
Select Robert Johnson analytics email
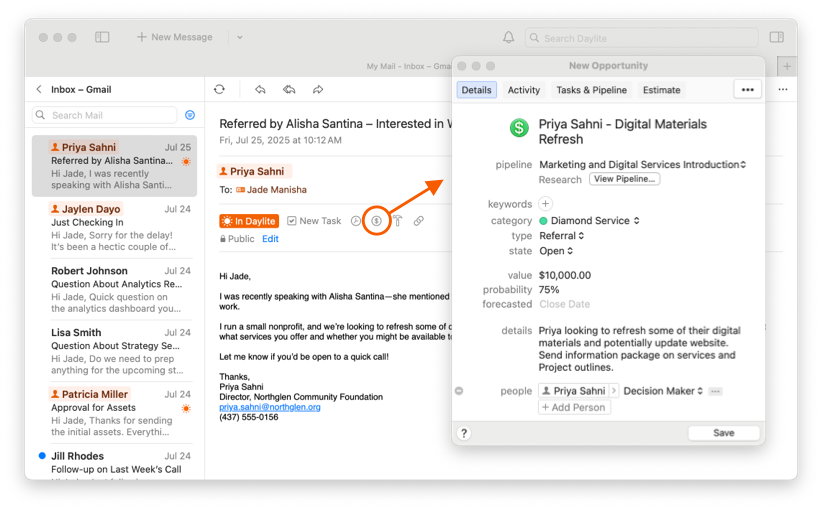pos(114,289)
